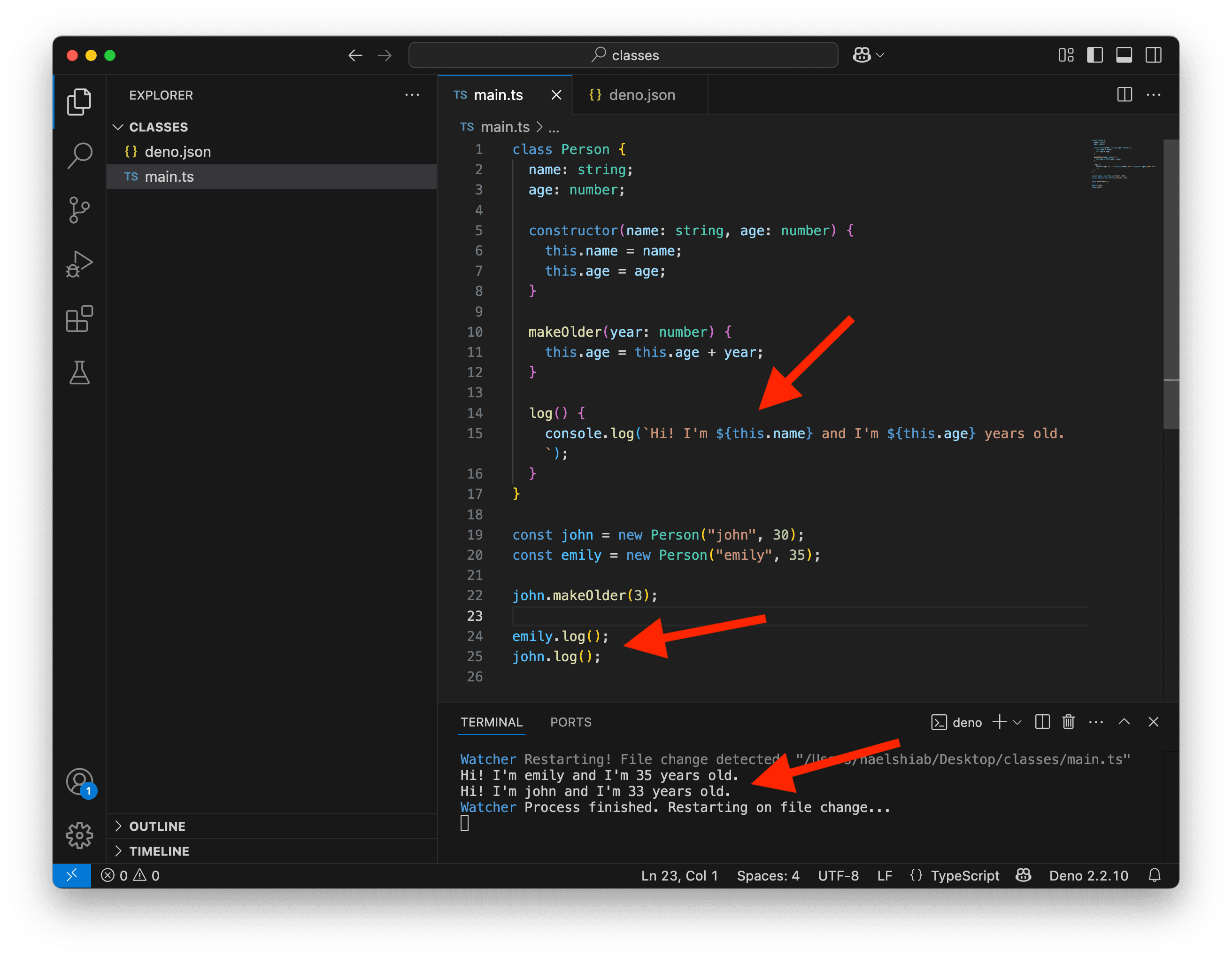Viewport: 1232px width, 958px height.
Task: Click the red window close button
Action: tap(72, 55)
